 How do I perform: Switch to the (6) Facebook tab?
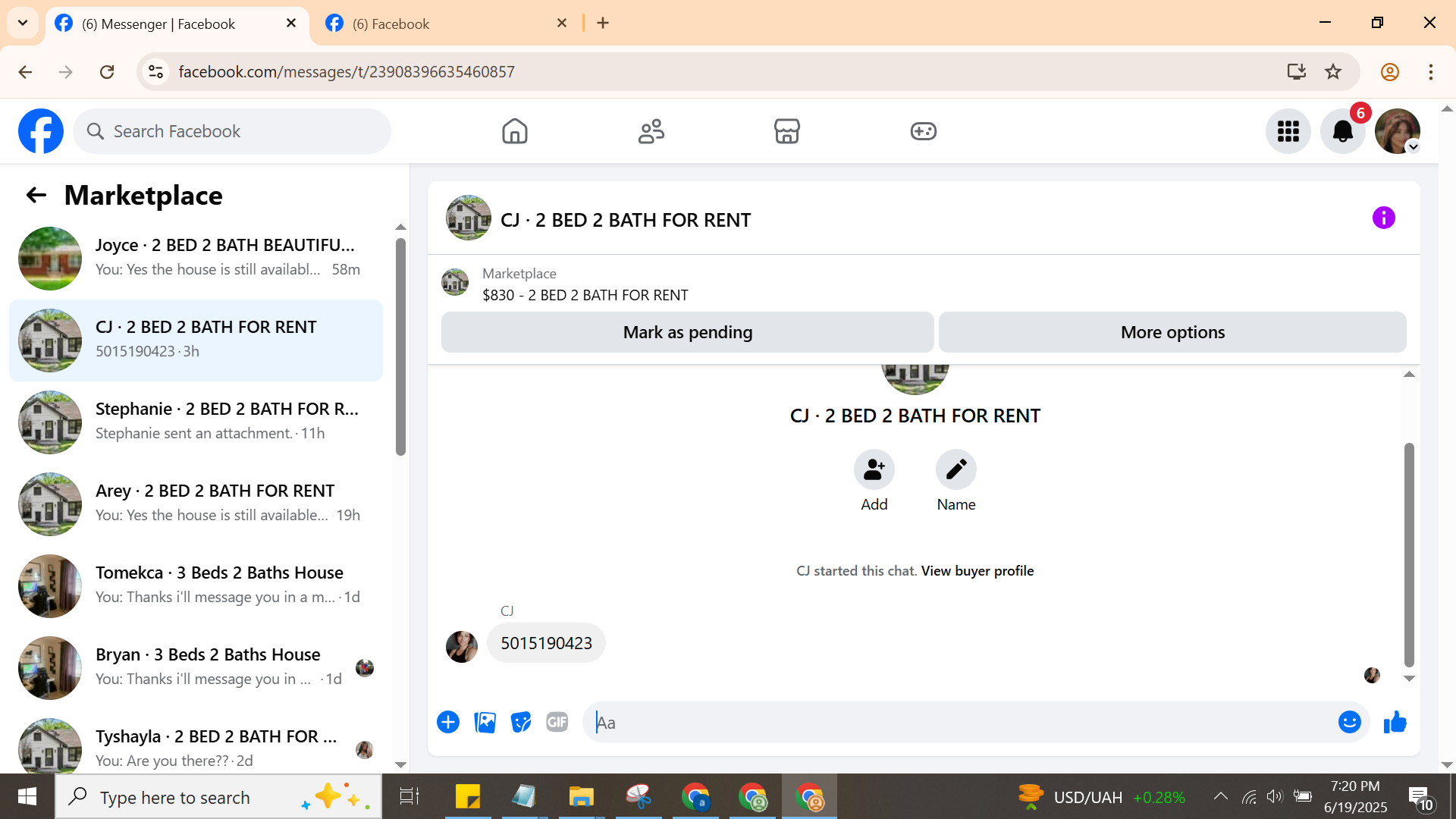(447, 24)
